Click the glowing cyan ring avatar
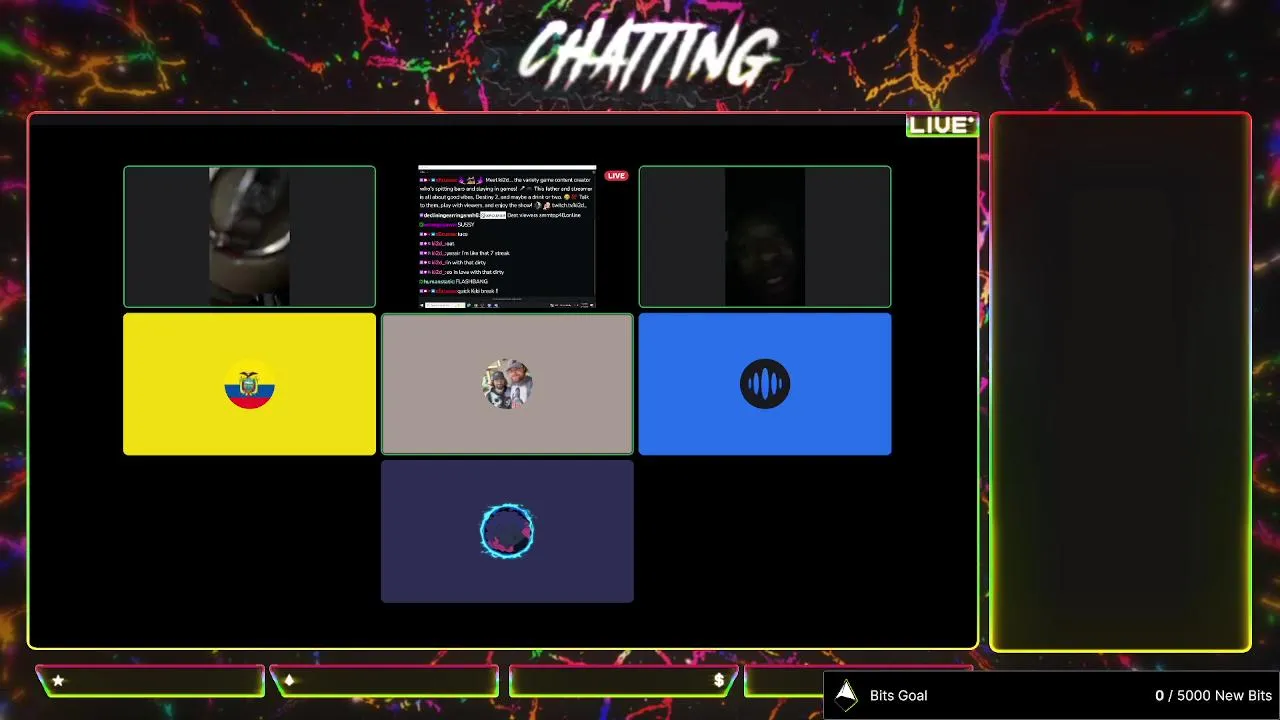 click(507, 531)
